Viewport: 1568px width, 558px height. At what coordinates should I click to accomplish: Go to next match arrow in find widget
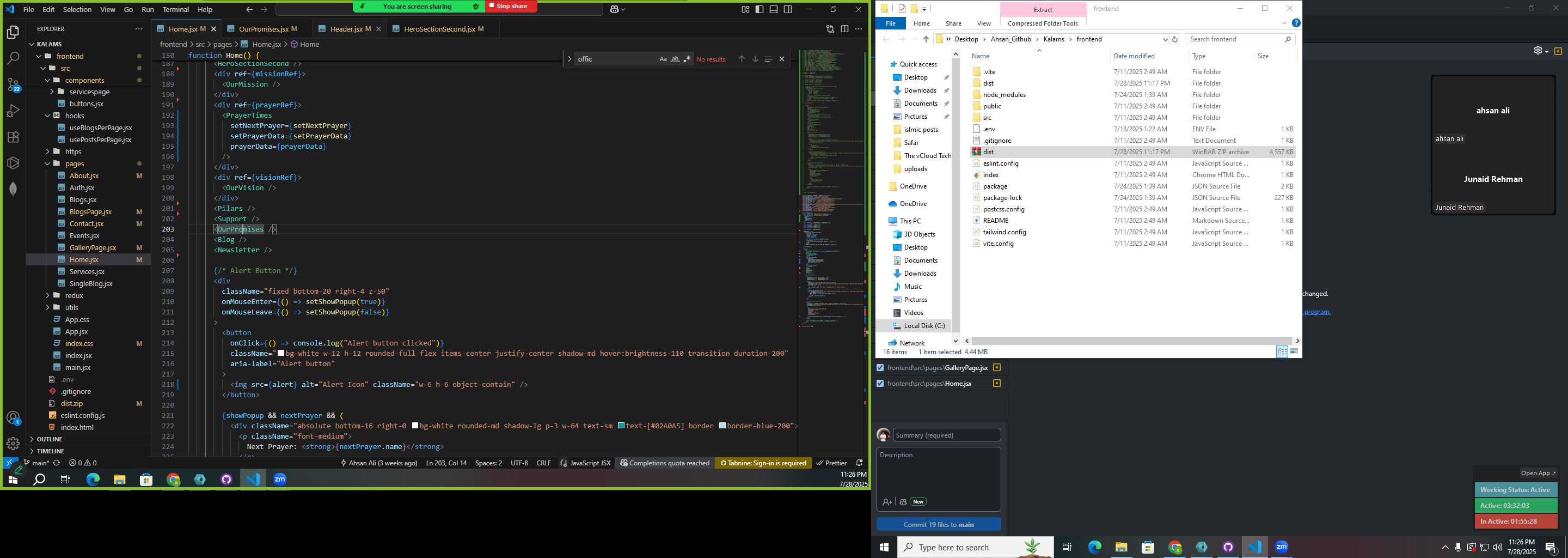755,59
